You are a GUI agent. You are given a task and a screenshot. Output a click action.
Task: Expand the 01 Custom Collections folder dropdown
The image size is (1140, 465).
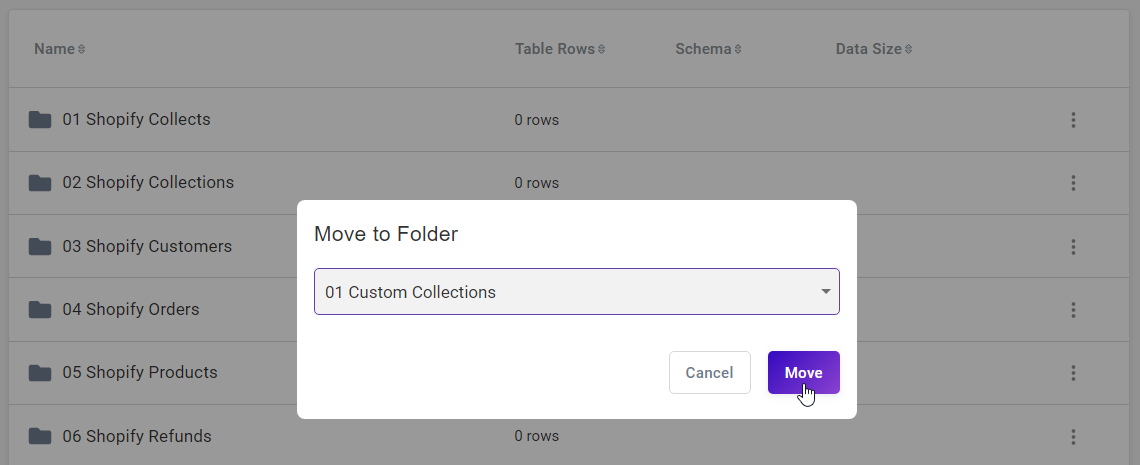tap(577, 291)
